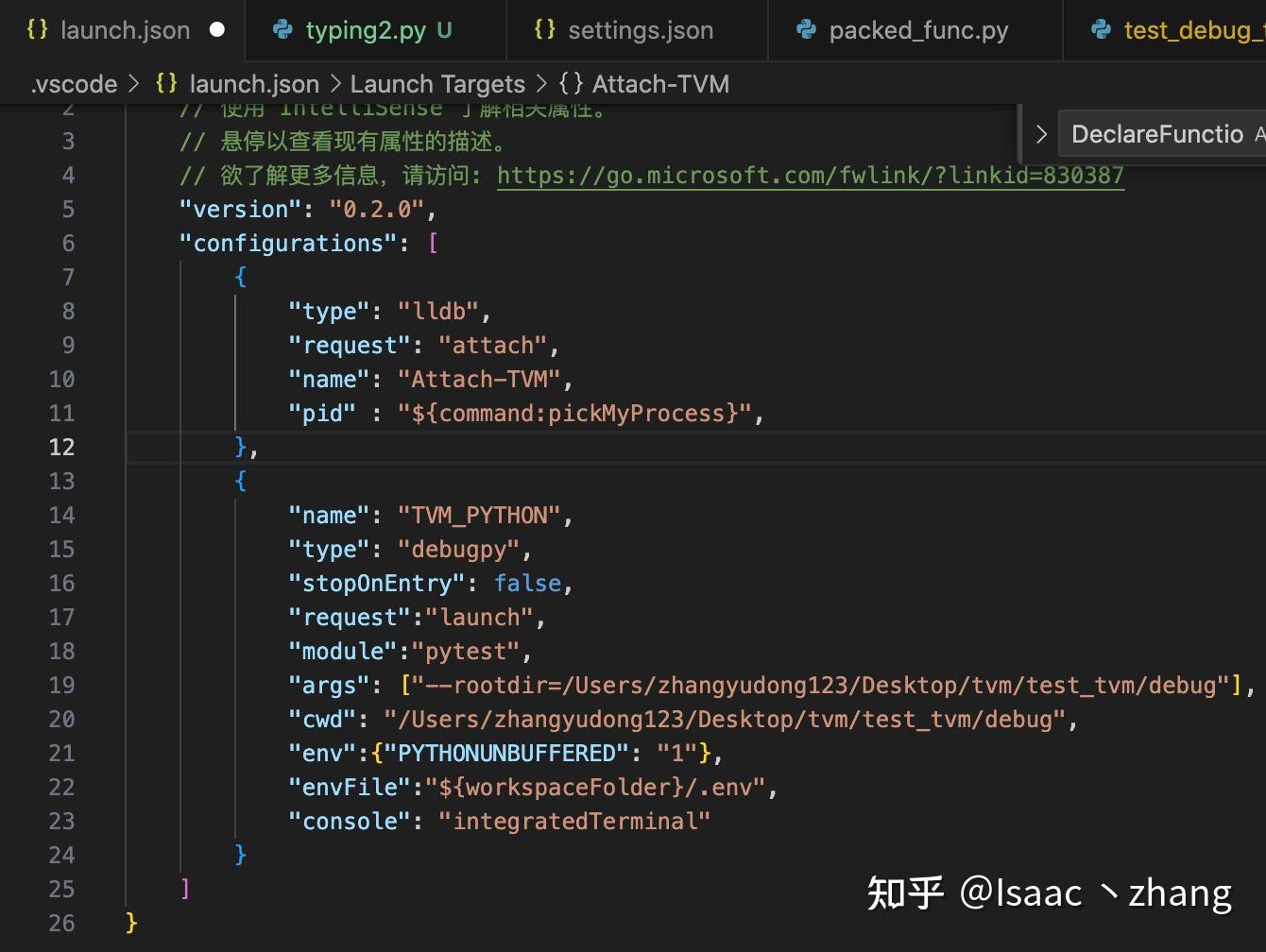Open the .vscode breadcrumb dropdown
Image resolution: width=1266 pixels, height=952 pixels.
[x=73, y=83]
